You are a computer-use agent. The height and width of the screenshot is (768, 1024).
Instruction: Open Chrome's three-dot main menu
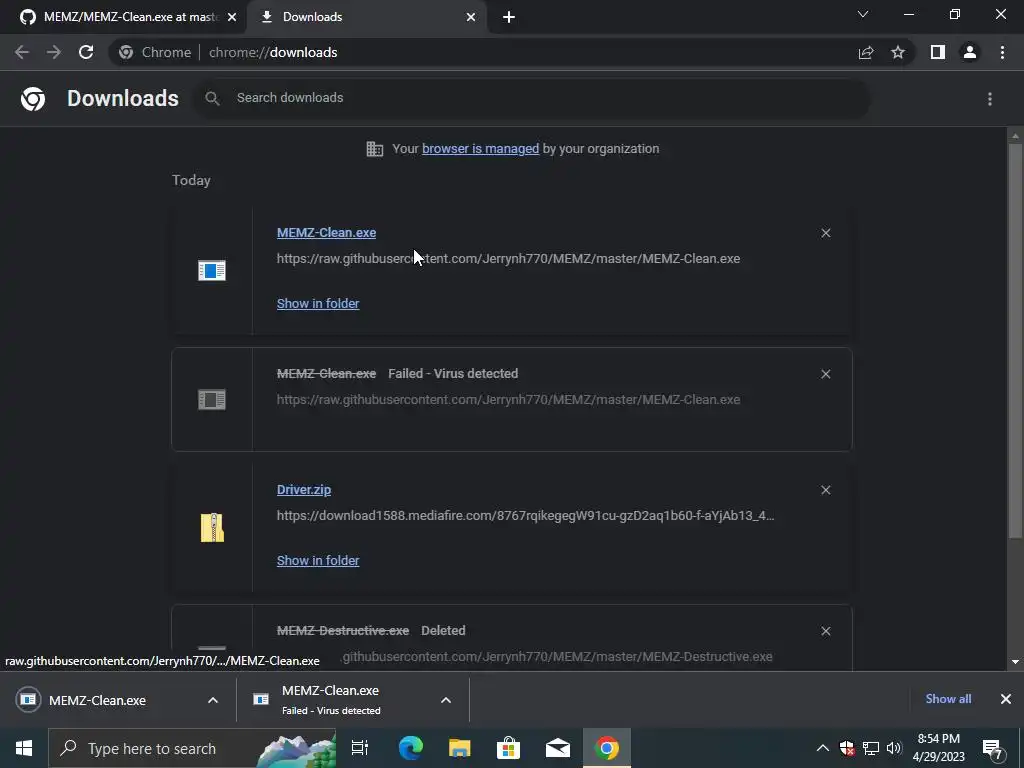pos(1002,52)
